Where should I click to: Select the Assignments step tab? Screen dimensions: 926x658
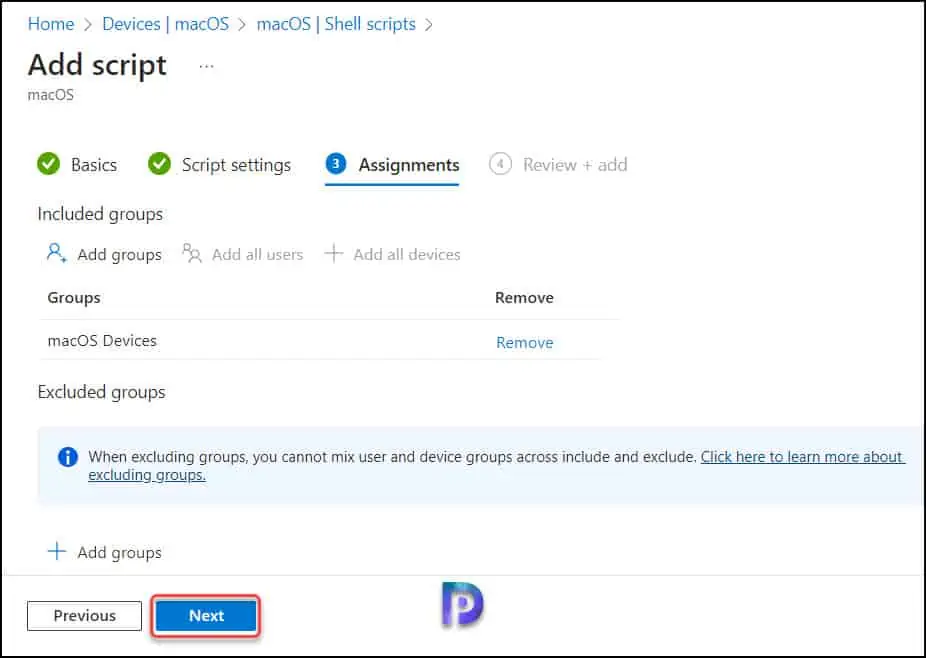click(409, 165)
